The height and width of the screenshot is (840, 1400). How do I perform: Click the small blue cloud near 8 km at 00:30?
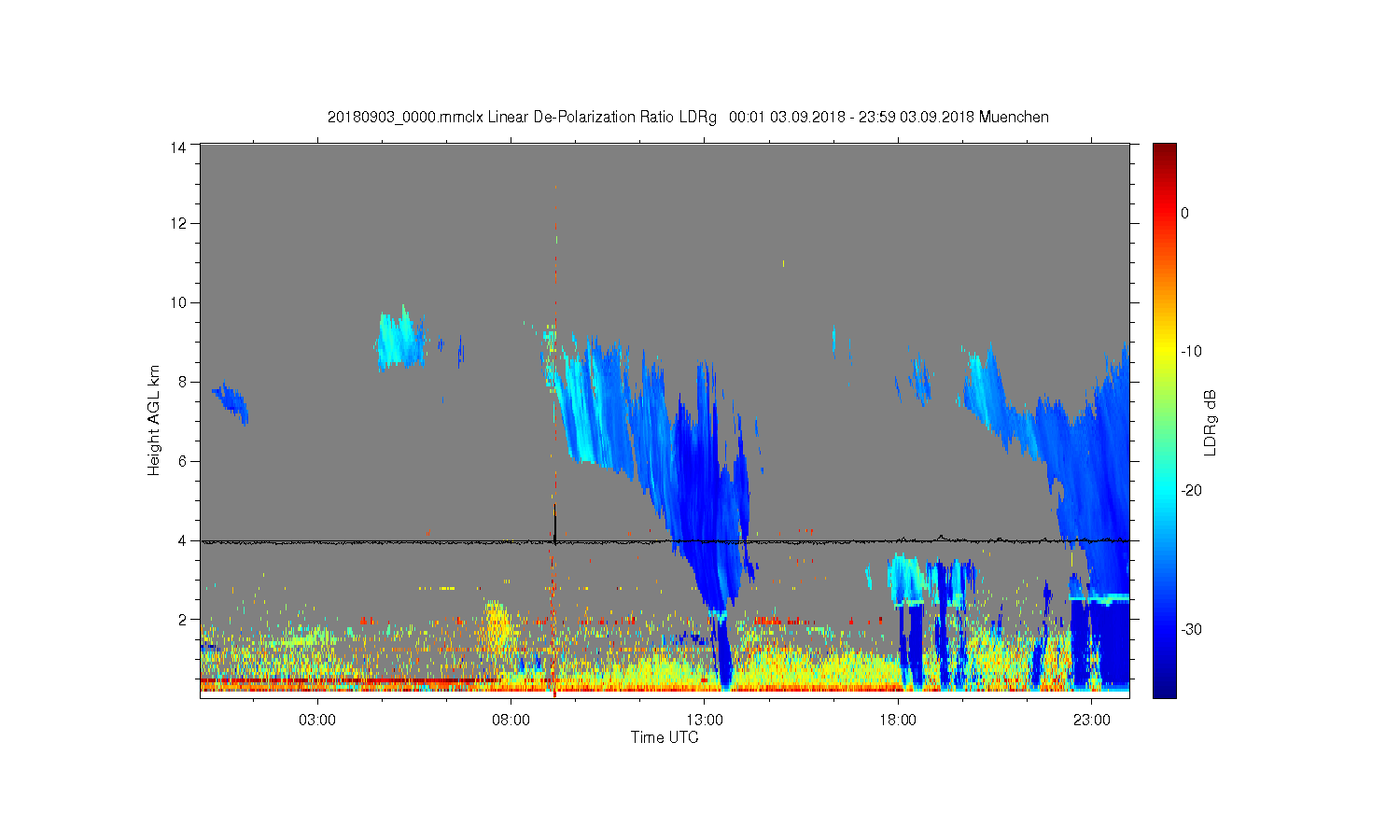(231, 402)
